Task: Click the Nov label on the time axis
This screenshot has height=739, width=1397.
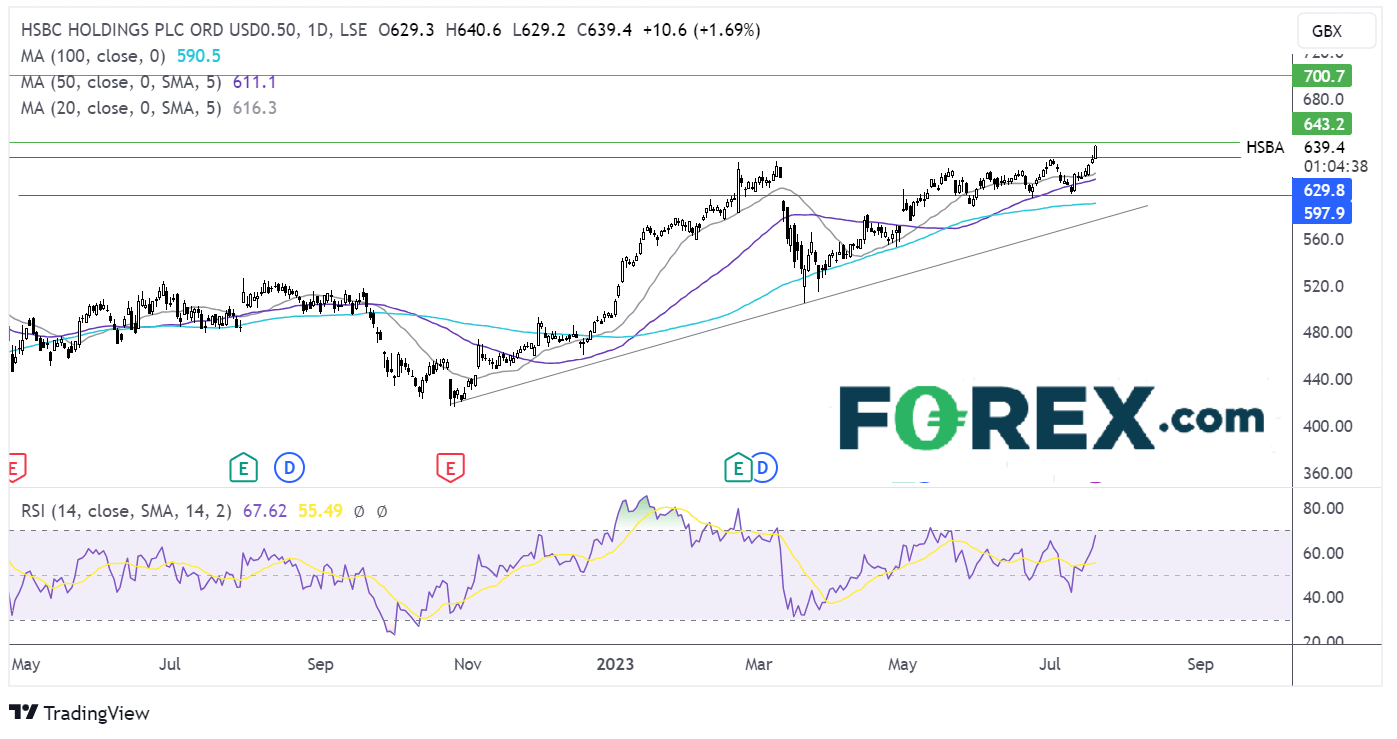Action: [x=468, y=664]
